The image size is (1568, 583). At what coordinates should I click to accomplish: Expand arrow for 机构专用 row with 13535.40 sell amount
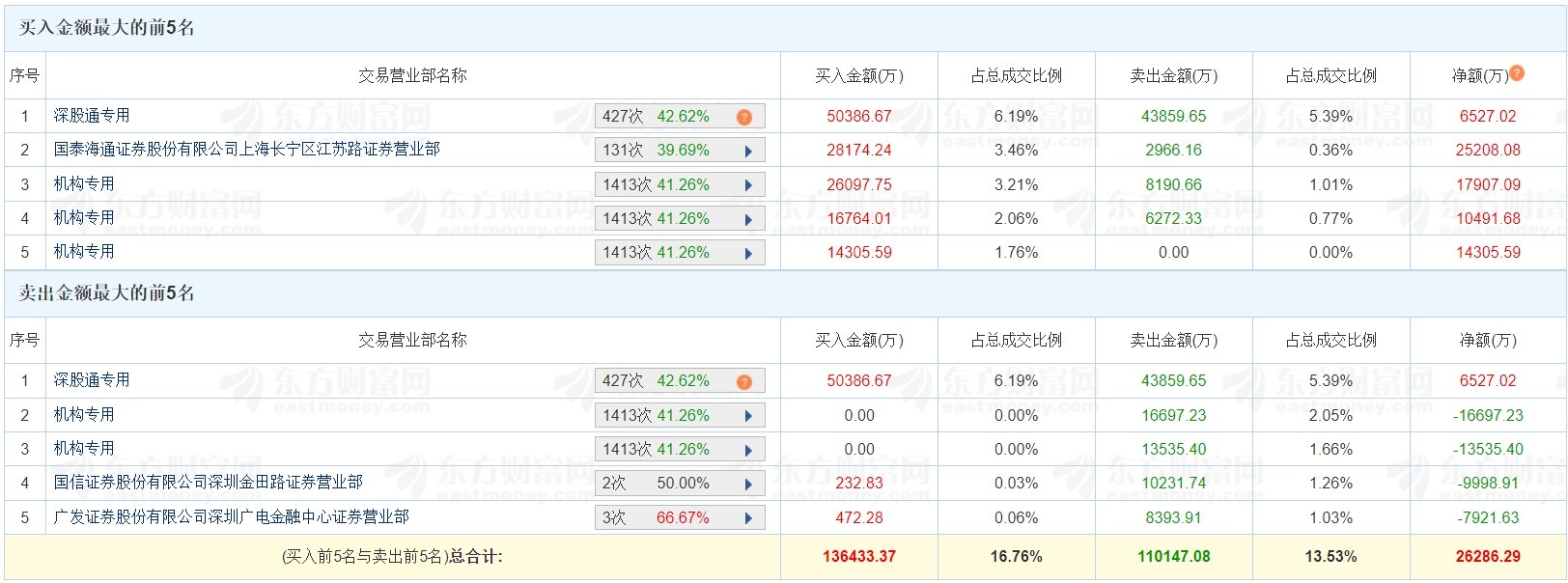tap(748, 450)
